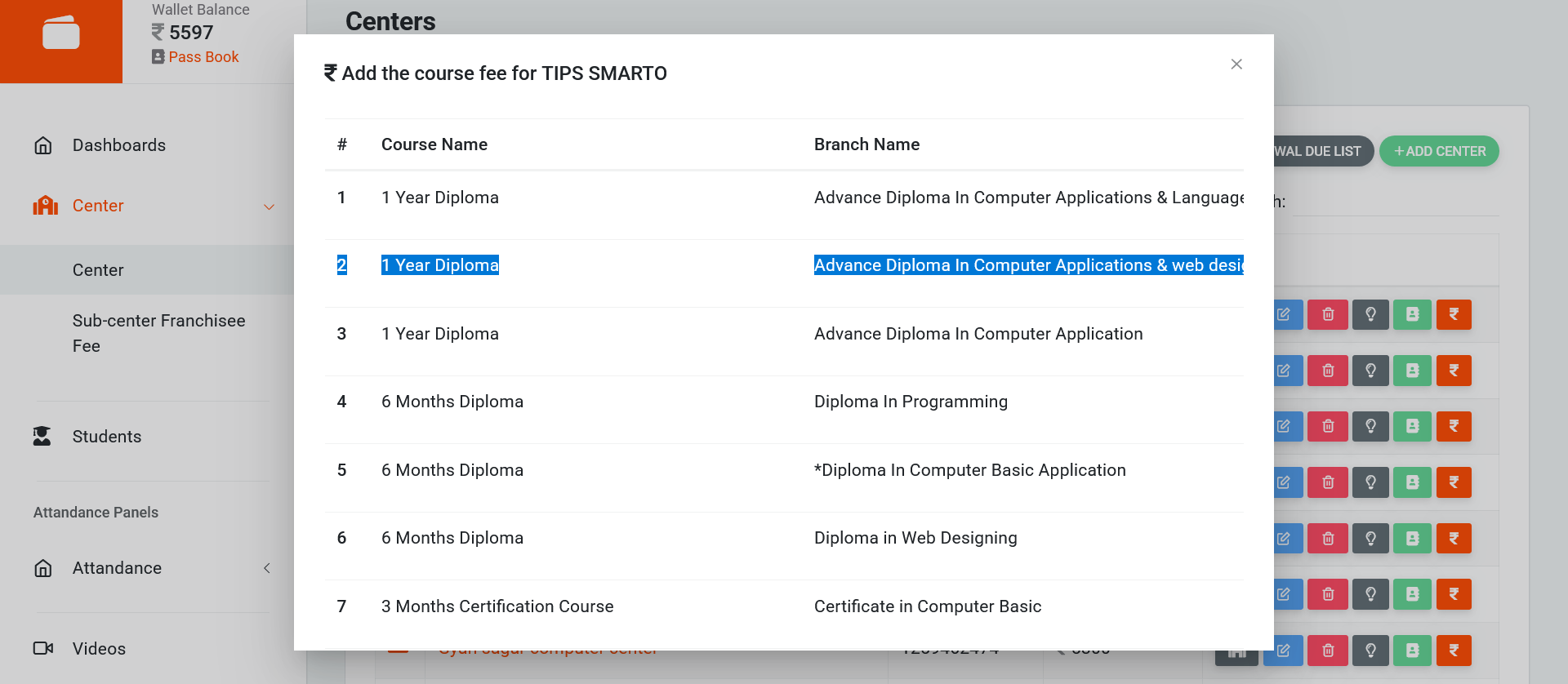Click green contact icon in bottom row
The height and width of the screenshot is (684, 1568).
pos(1412,651)
